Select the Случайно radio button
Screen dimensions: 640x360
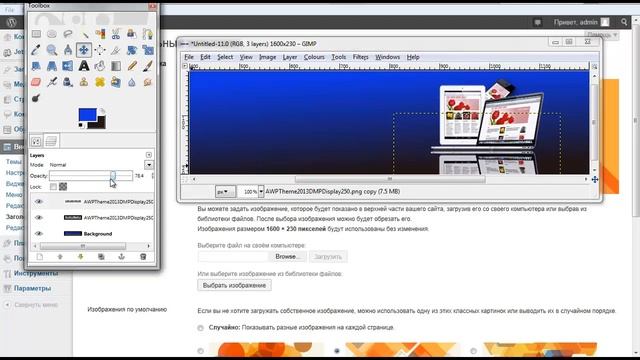click(x=200, y=328)
